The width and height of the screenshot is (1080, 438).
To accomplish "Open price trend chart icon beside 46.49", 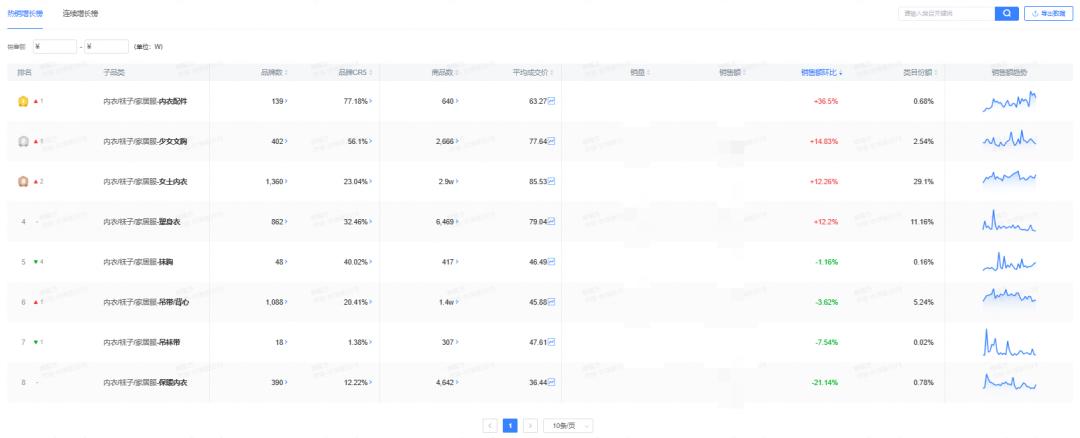I will point(552,262).
